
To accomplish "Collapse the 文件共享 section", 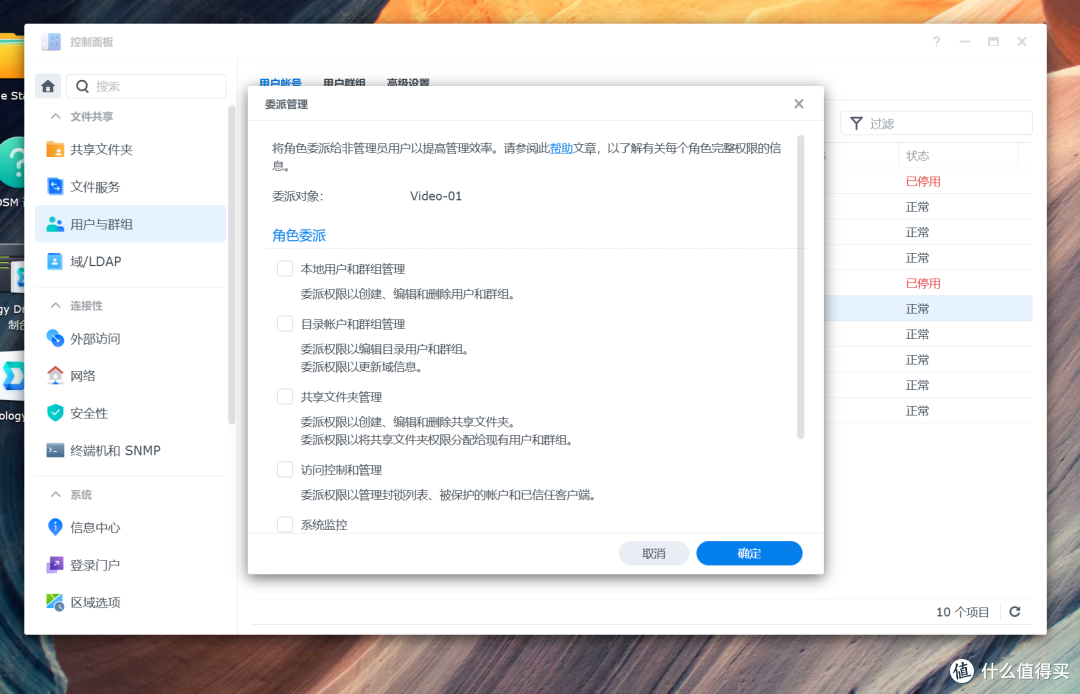I will tap(56, 116).
